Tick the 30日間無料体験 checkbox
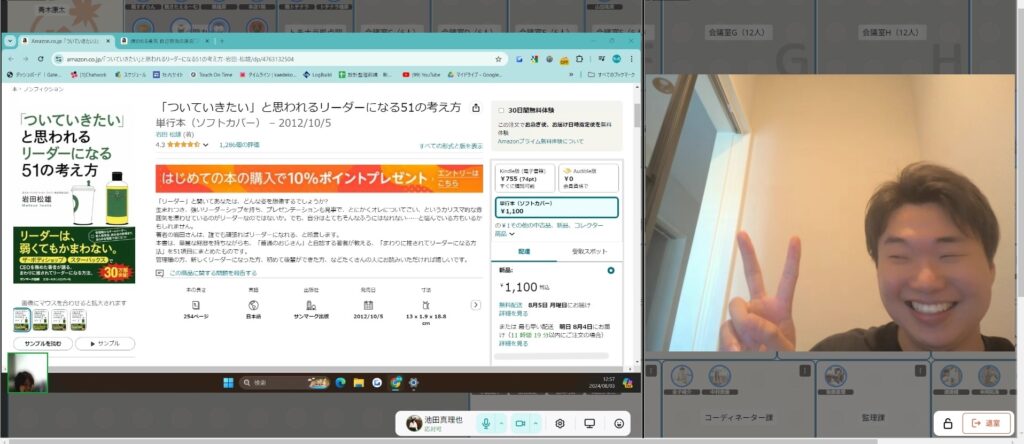 501,110
